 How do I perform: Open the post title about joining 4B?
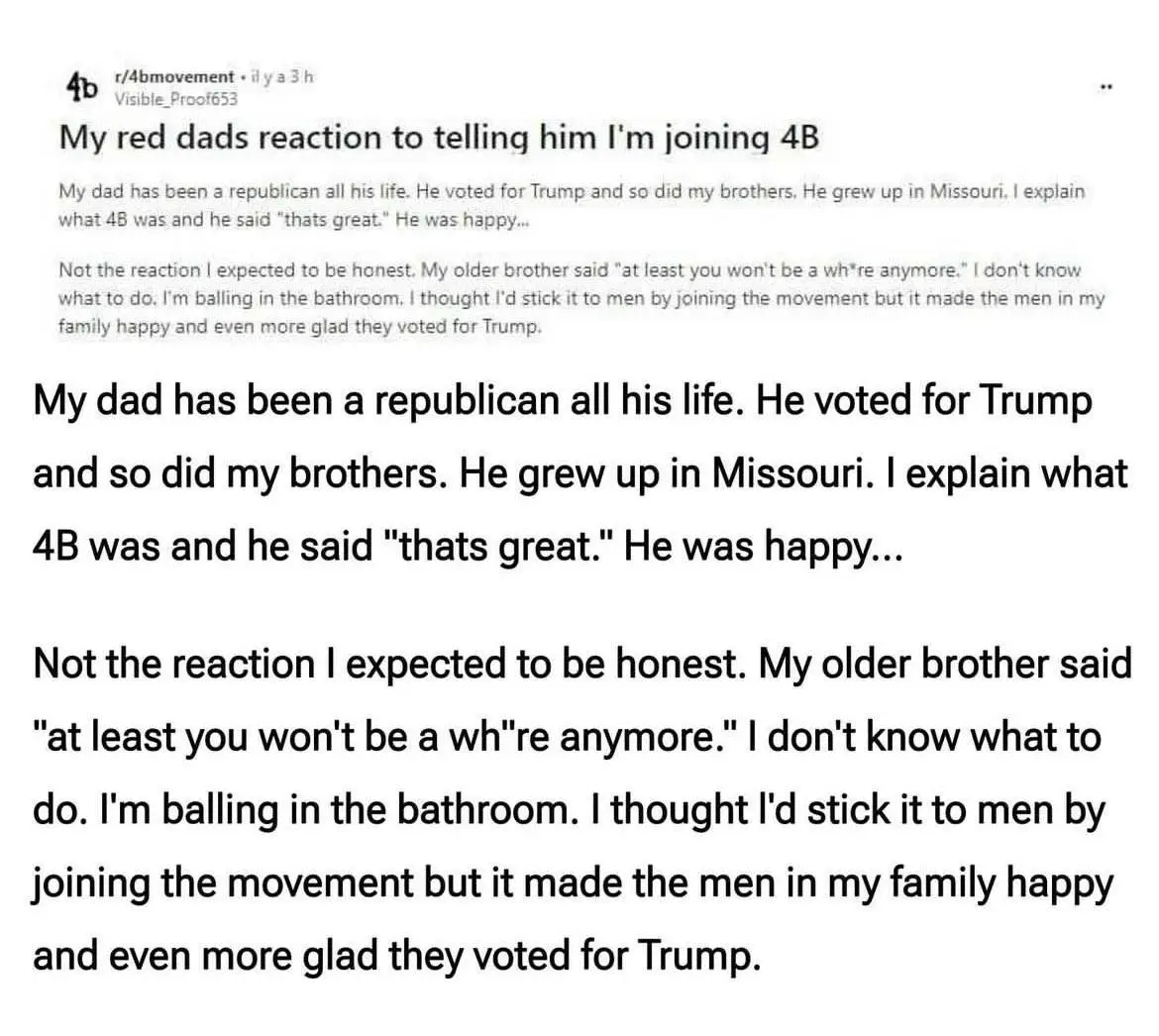[439, 137]
